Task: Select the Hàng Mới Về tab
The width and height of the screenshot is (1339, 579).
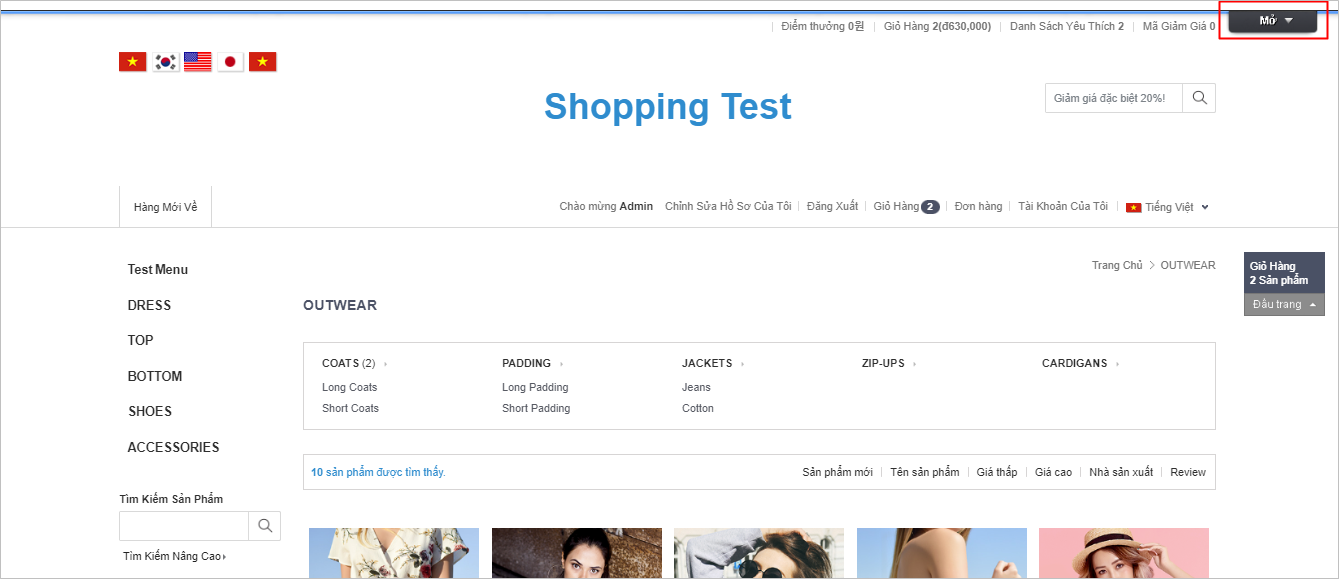Action: [x=165, y=207]
